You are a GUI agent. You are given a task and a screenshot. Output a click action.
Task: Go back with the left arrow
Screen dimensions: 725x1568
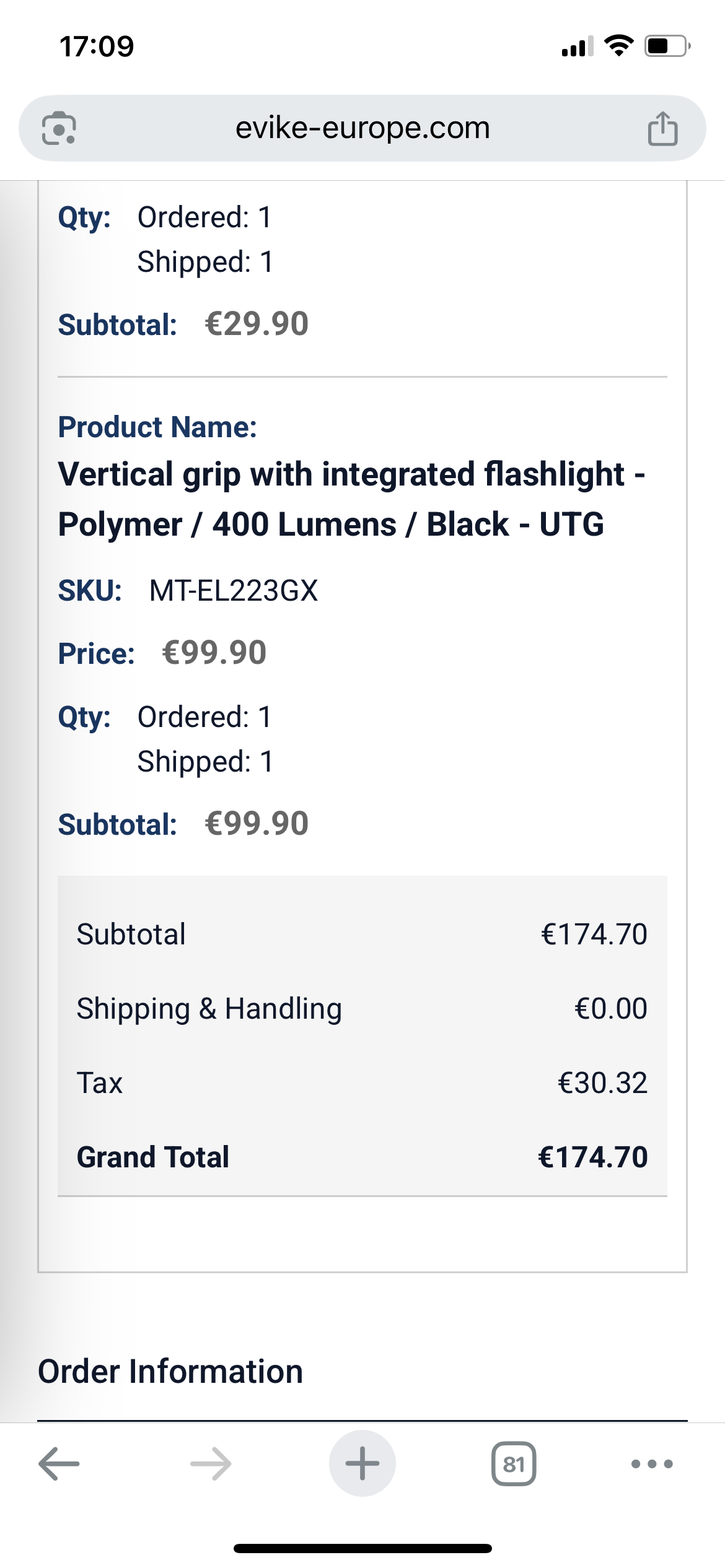pos(59,1464)
